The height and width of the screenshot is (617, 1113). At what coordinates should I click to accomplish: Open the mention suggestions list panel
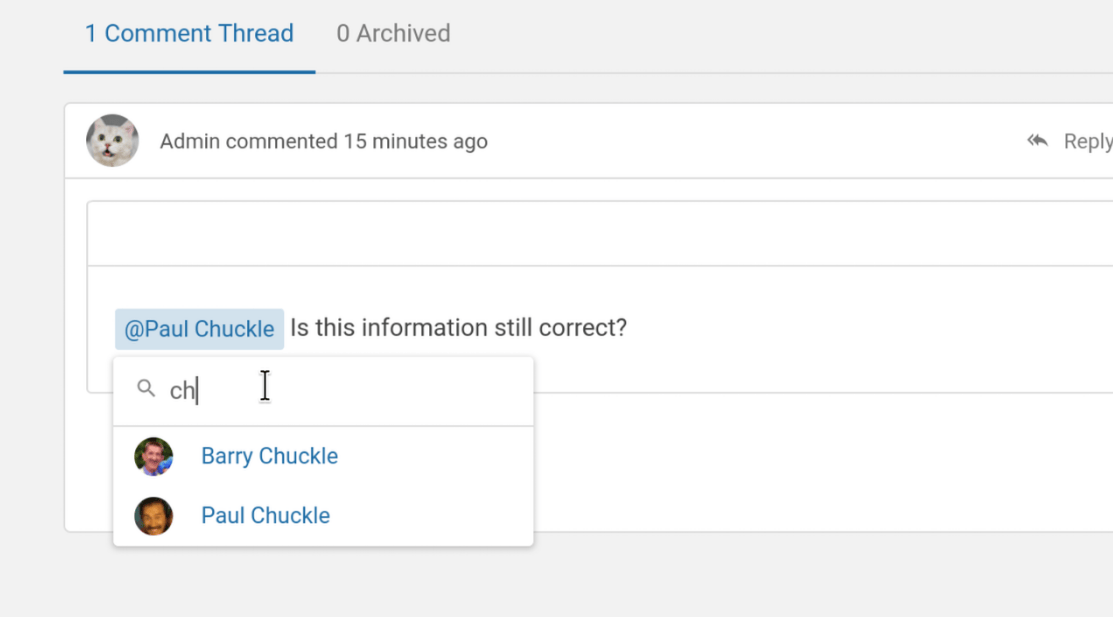(x=323, y=450)
